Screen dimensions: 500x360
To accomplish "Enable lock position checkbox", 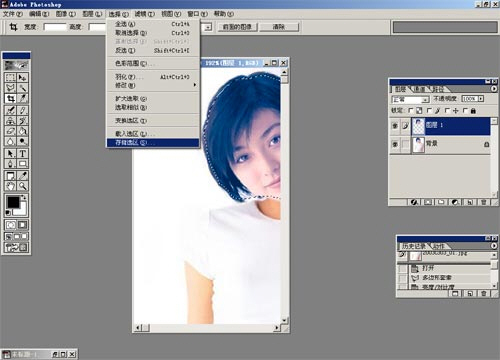I will tap(447, 110).
